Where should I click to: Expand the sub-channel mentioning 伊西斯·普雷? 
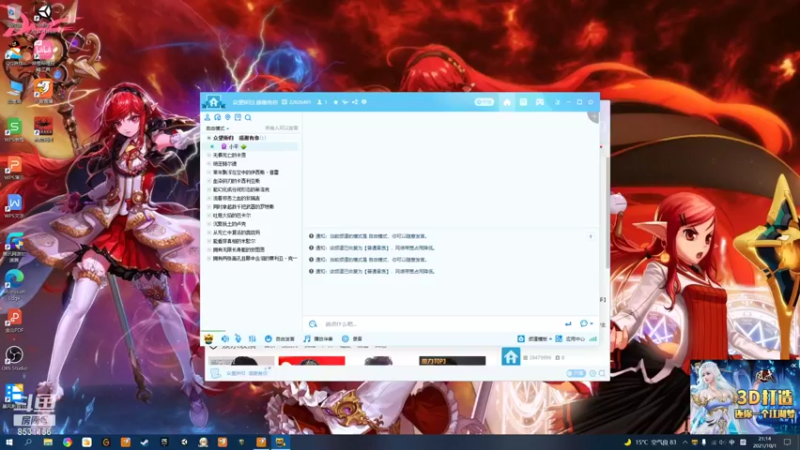(x=209, y=172)
